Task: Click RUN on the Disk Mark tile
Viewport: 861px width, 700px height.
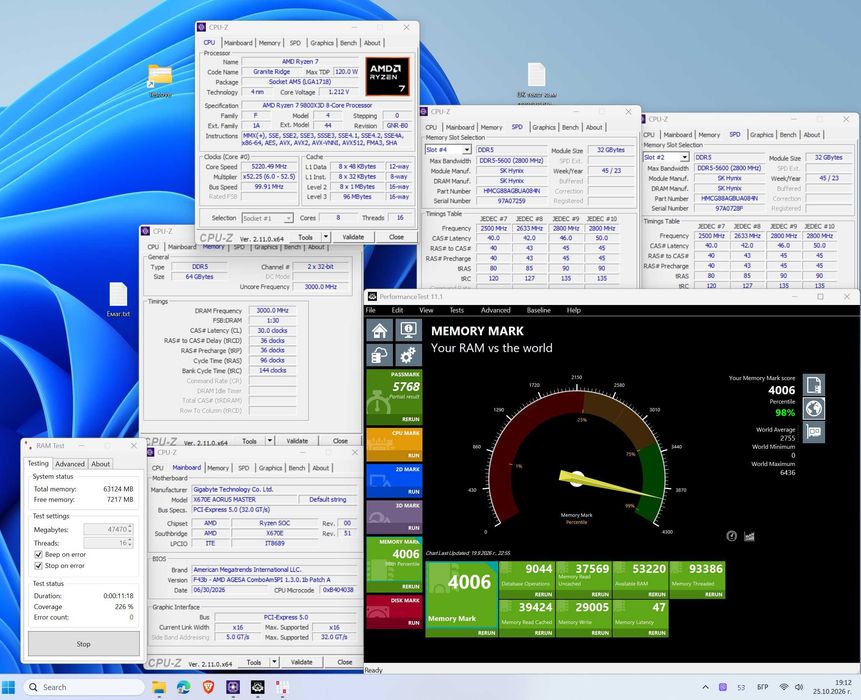Action: [413, 623]
